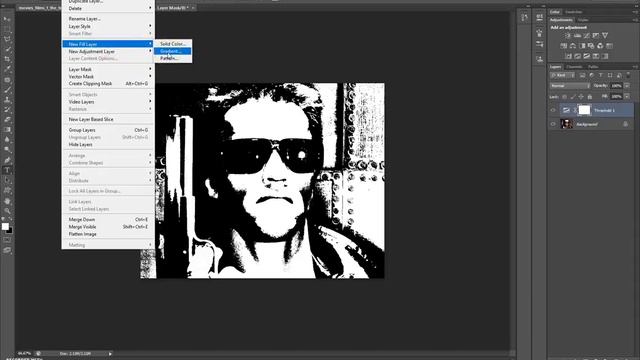Screen dimensions: 640x360
Task: Click the background color swatch
Action: [10, 231]
